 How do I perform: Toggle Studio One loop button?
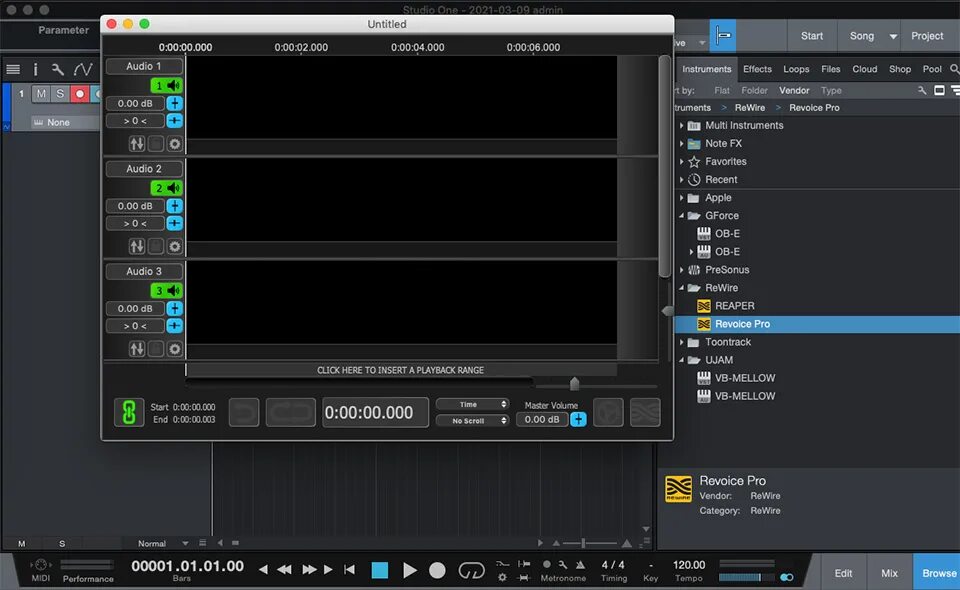tap(471, 570)
